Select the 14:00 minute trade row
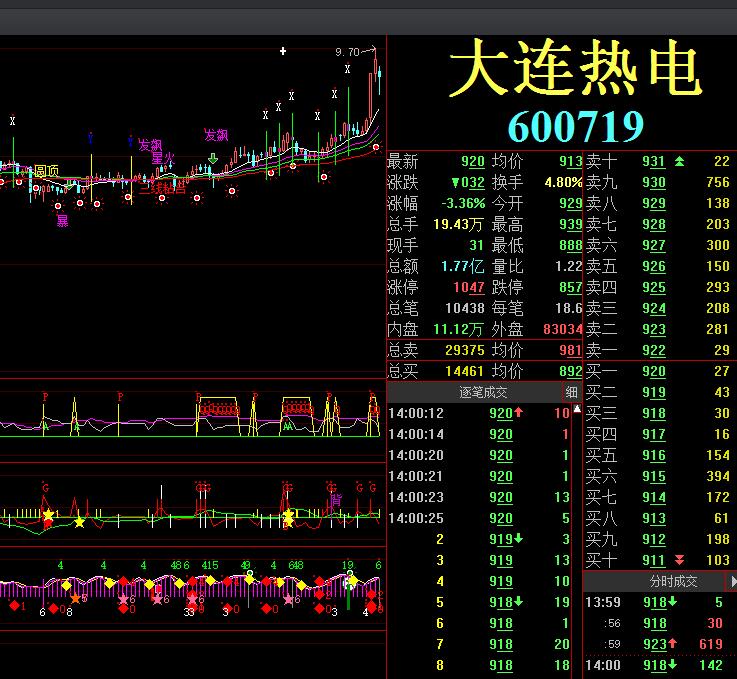The height and width of the screenshot is (679, 737). 659,665
